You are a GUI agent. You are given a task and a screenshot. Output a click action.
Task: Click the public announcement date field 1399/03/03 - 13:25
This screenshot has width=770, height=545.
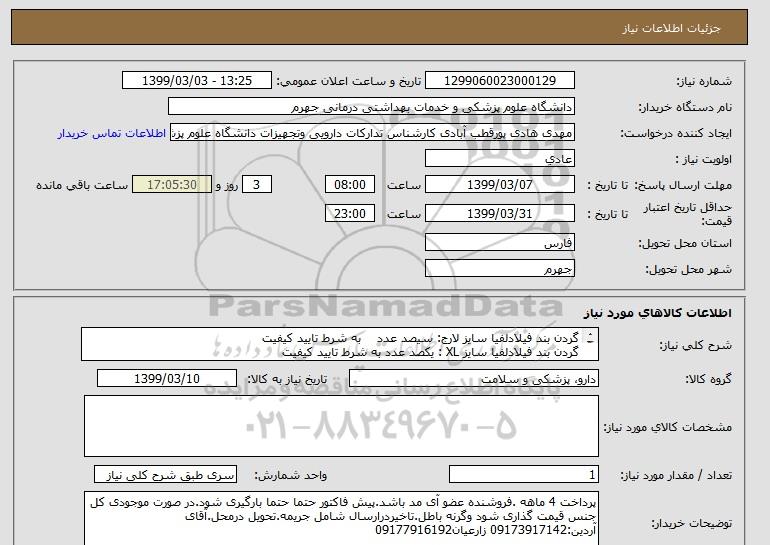(x=196, y=81)
